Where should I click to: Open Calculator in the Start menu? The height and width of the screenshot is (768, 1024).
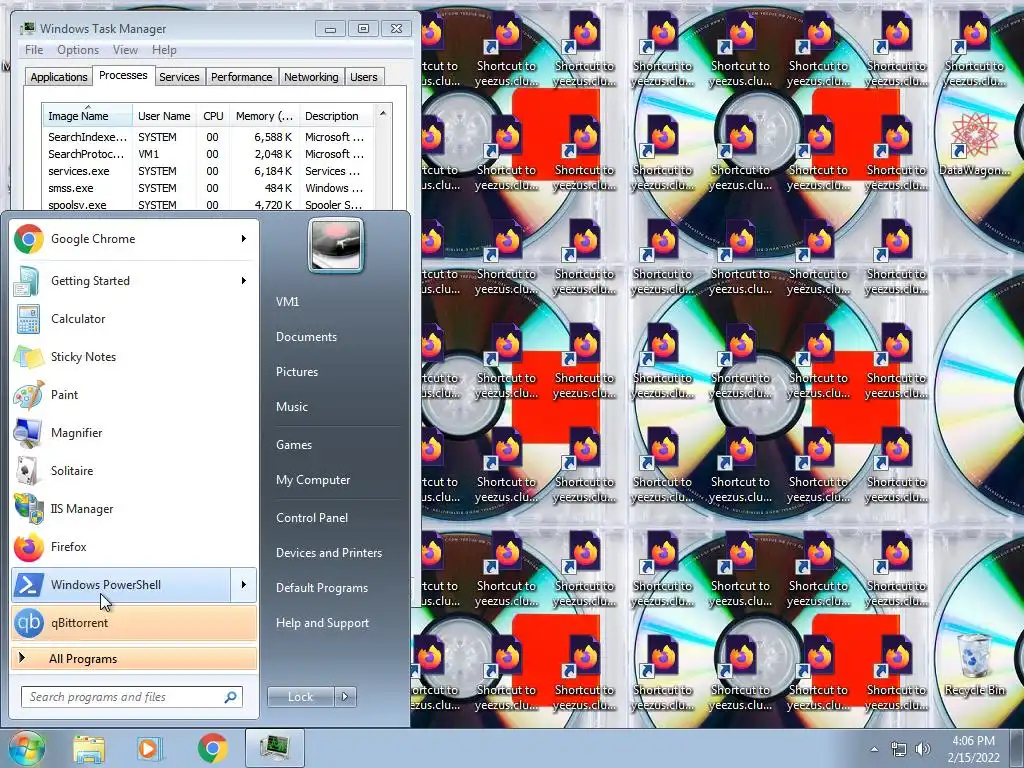[134, 319]
